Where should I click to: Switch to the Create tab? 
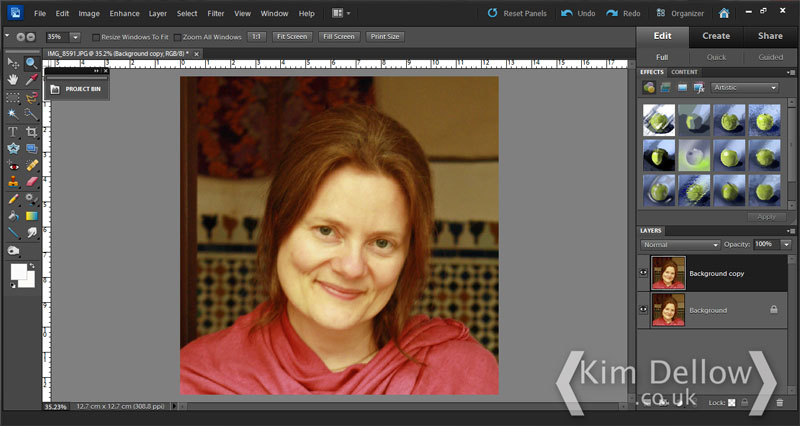click(716, 36)
